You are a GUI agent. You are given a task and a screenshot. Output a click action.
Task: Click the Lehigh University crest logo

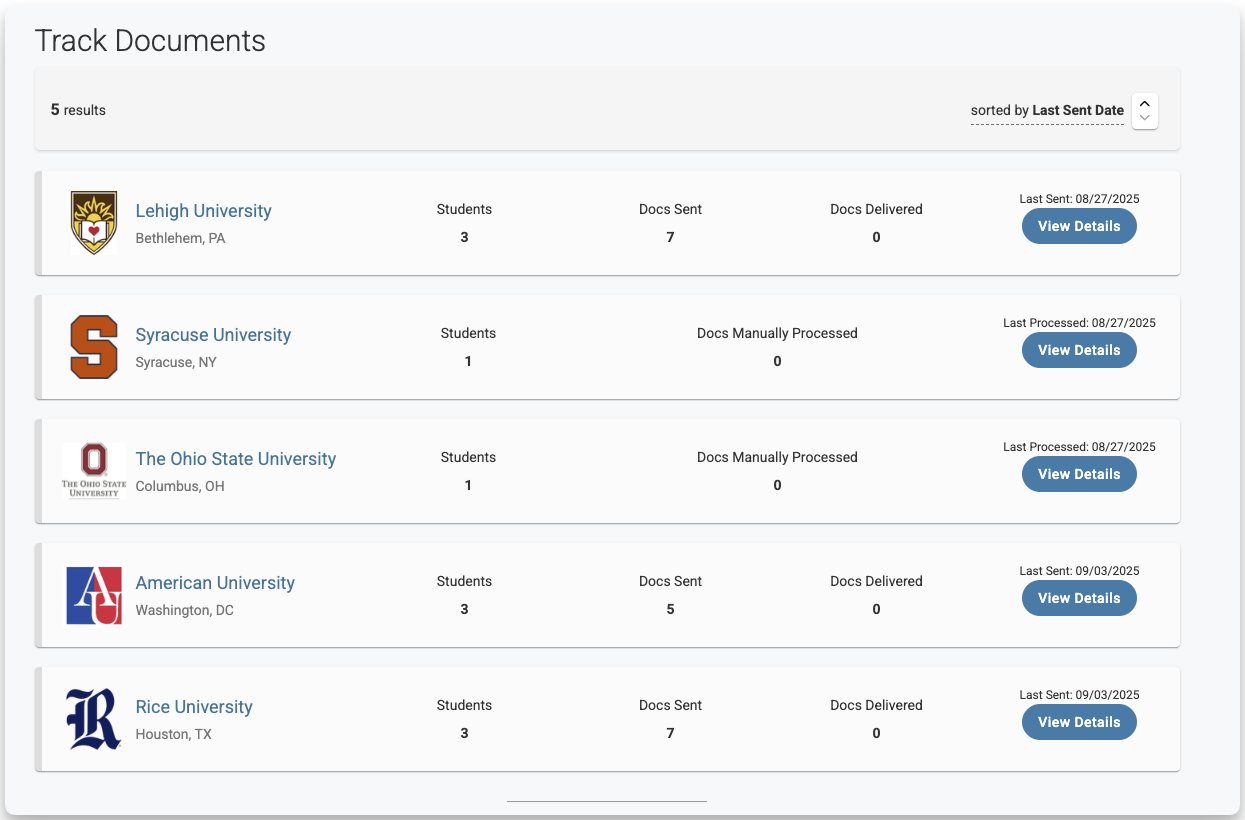click(x=94, y=223)
